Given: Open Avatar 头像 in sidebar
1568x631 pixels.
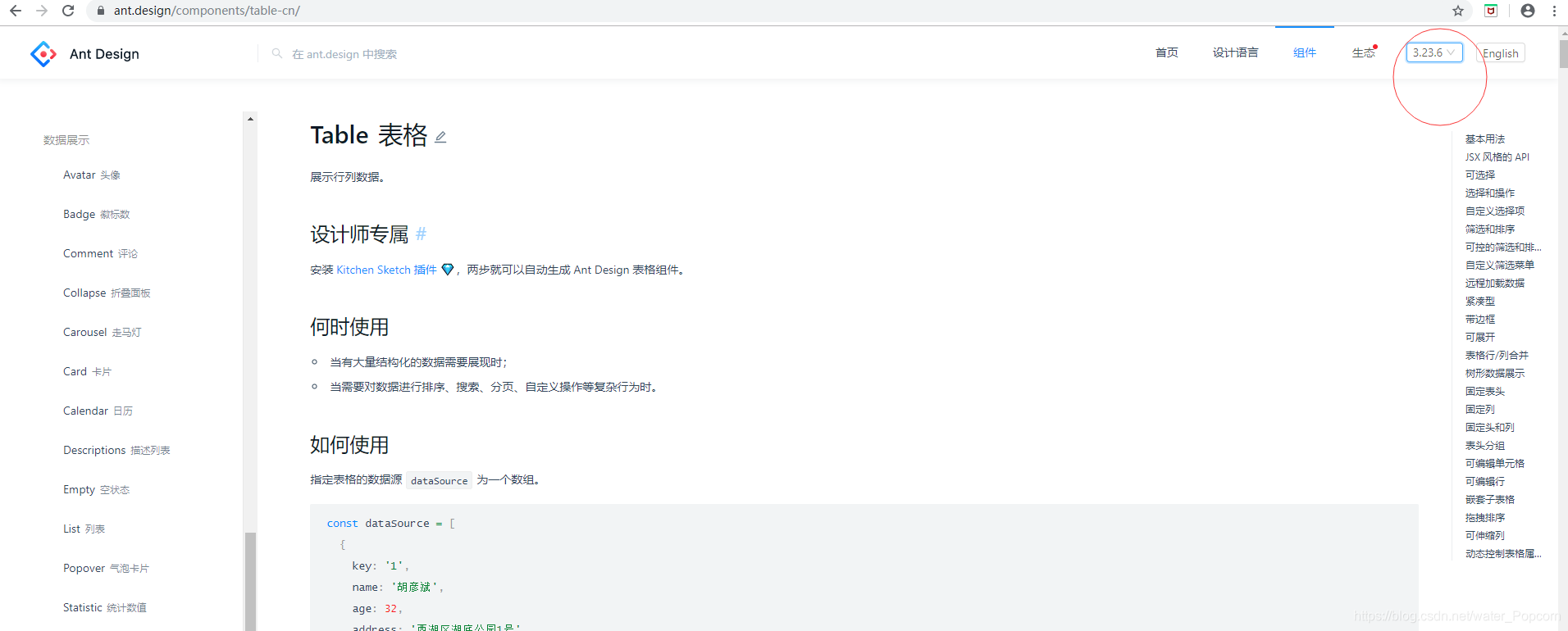Looking at the screenshot, I should (92, 175).
